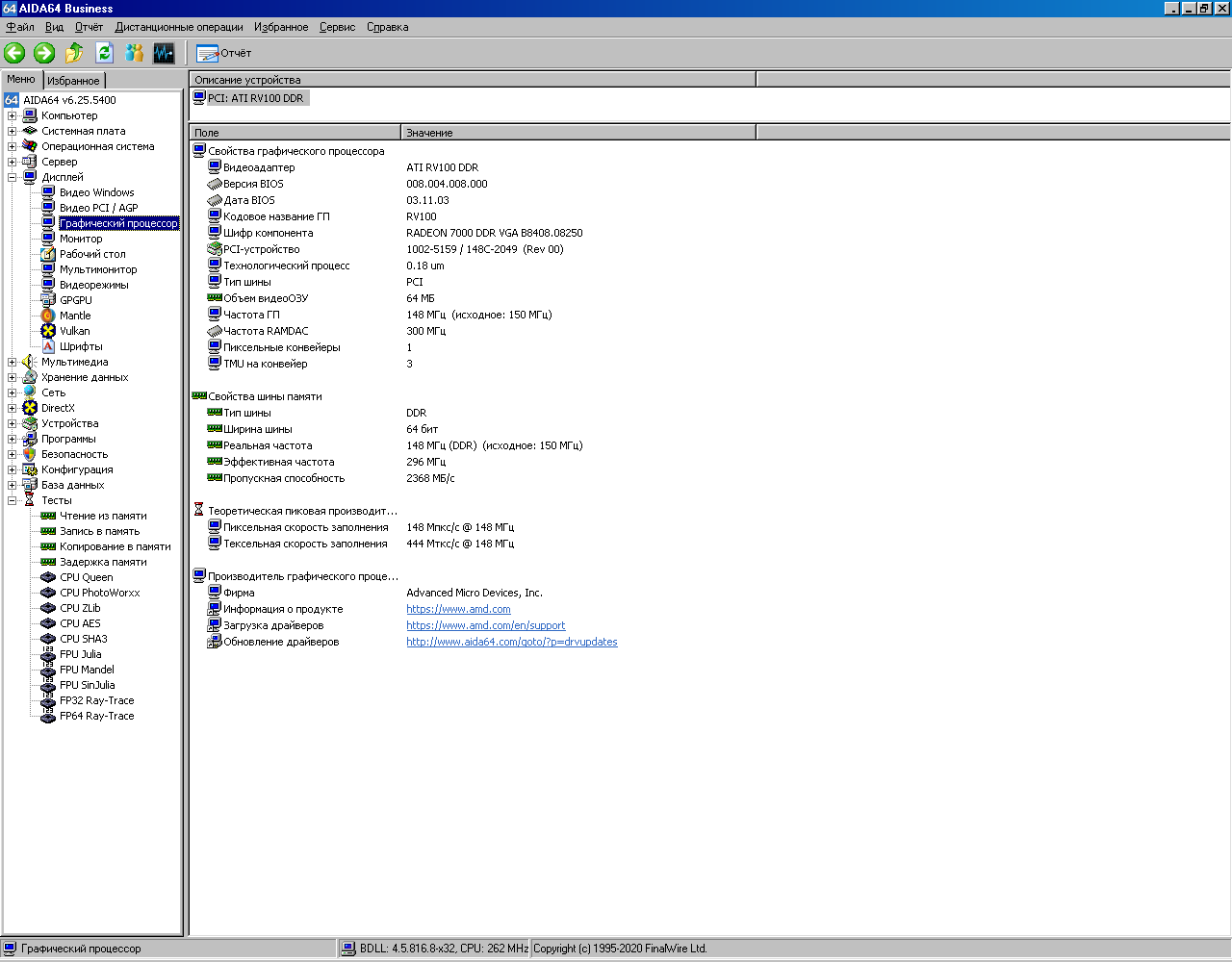Expand the Мультимедиа tree node
Image resolution: width=1232 pixels, height=962 pixels.
coord(13,362)
